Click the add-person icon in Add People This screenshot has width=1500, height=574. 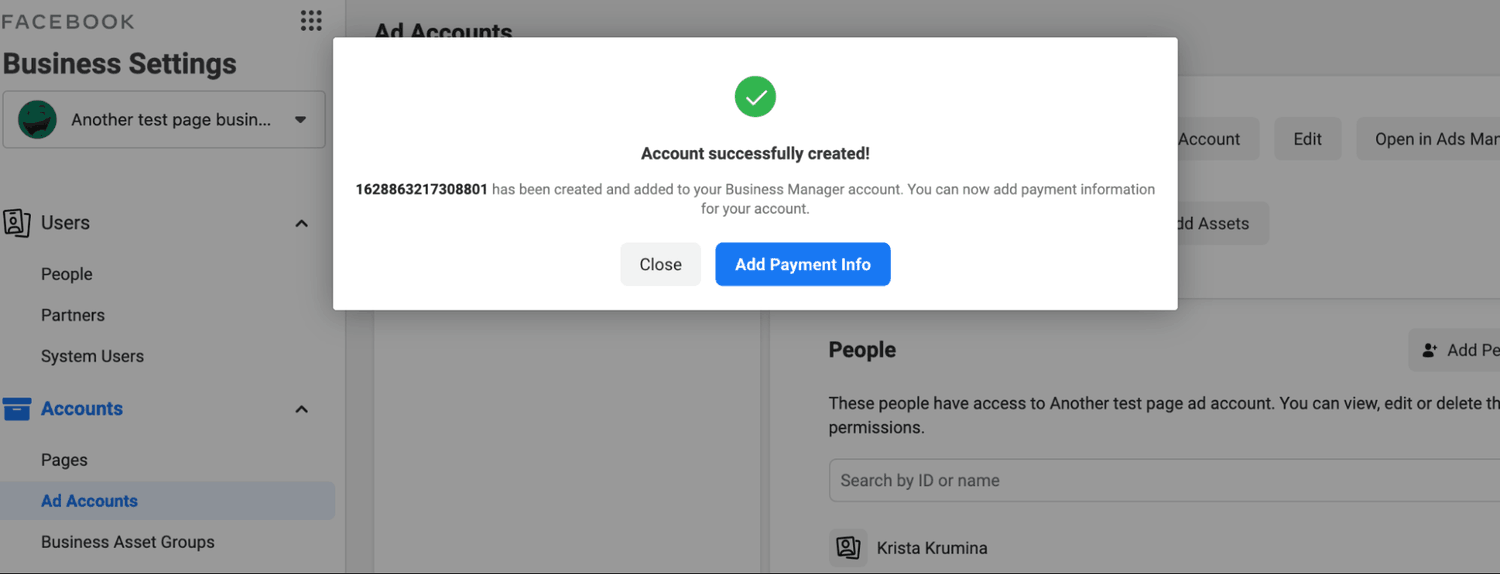coord(1430,350)
